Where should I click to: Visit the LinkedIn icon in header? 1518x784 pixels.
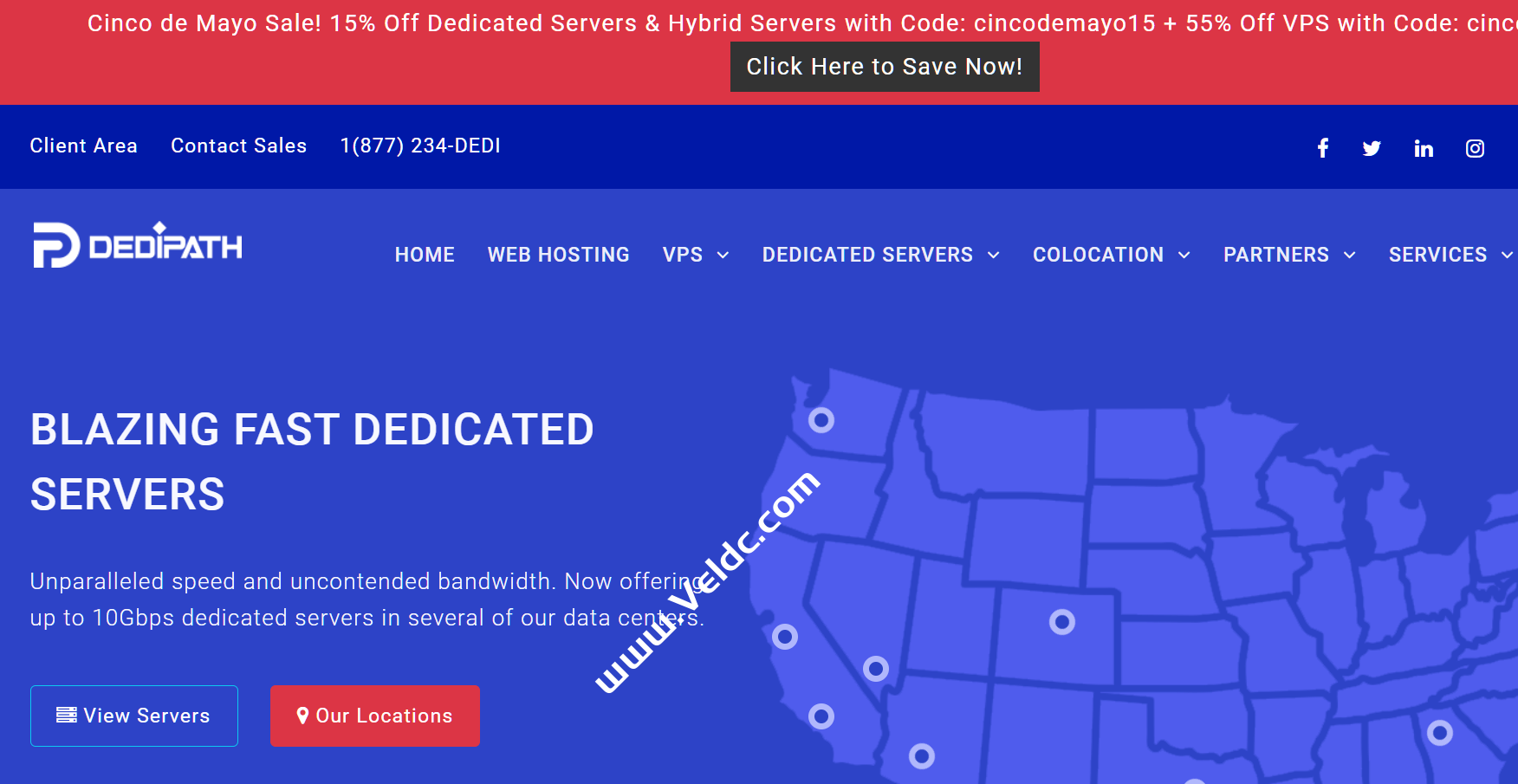click(x=1423, y=148)
